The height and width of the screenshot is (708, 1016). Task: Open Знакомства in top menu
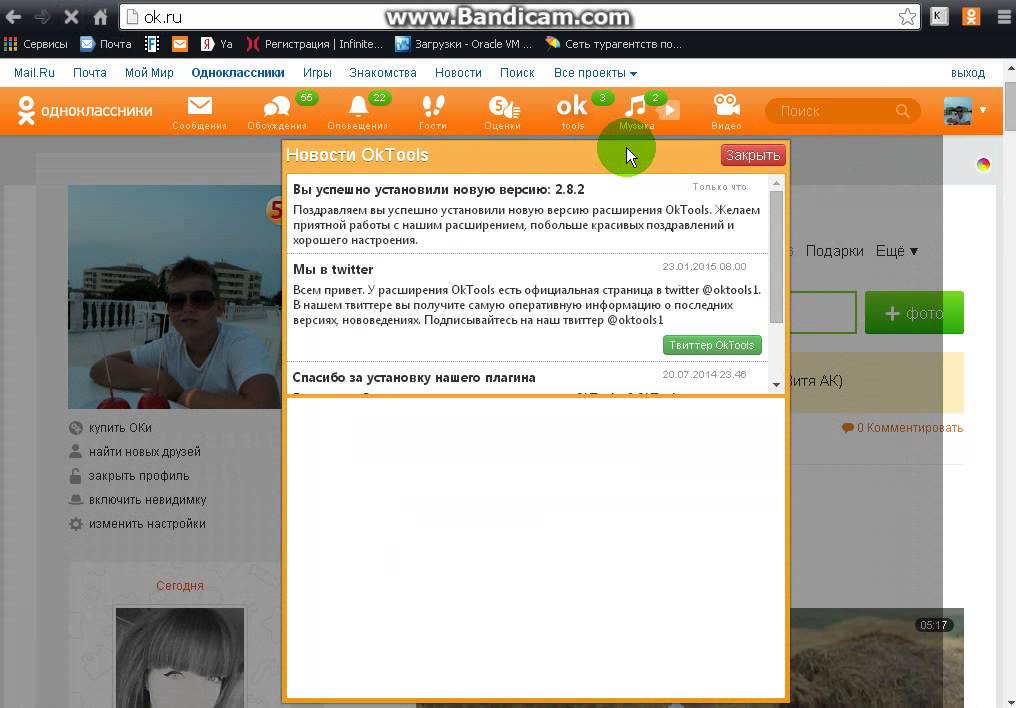point(382,73)
